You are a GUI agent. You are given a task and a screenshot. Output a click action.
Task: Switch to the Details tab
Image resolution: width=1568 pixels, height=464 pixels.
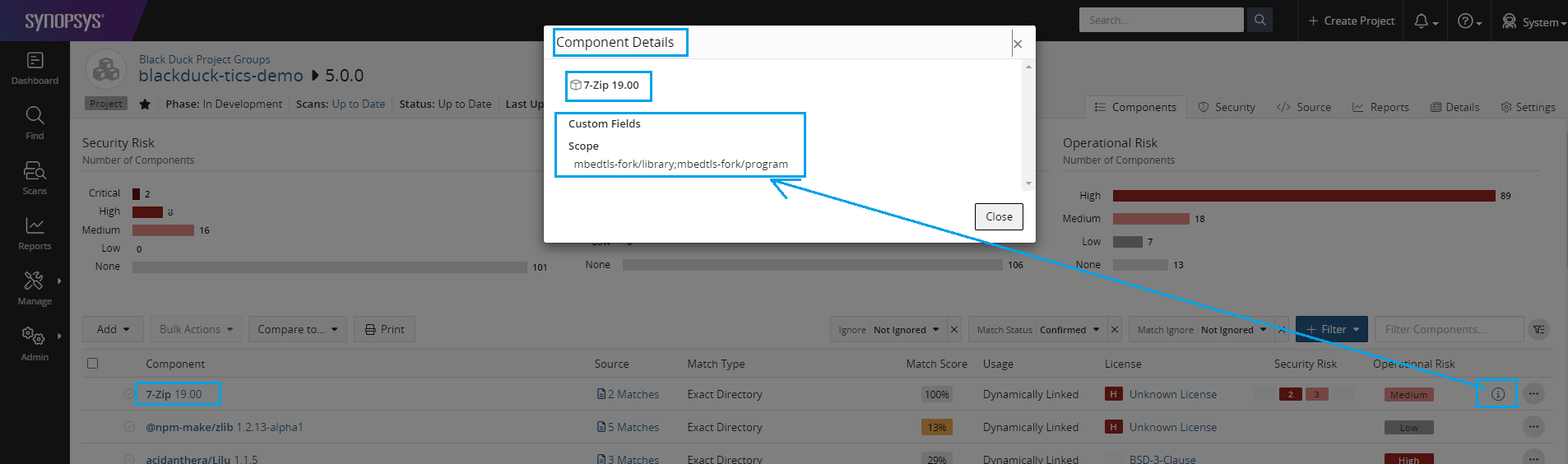pos(1454,107)
